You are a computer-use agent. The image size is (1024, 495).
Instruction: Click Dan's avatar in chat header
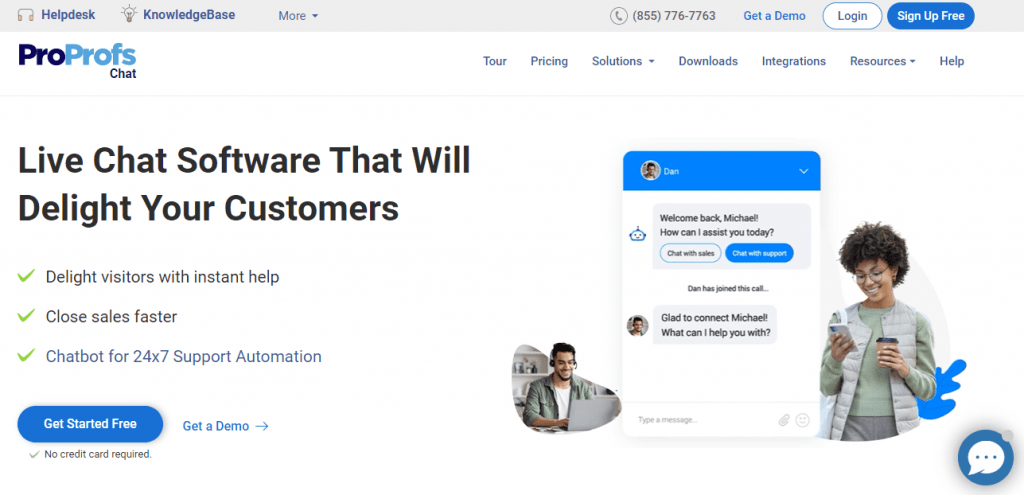[650, 170]
